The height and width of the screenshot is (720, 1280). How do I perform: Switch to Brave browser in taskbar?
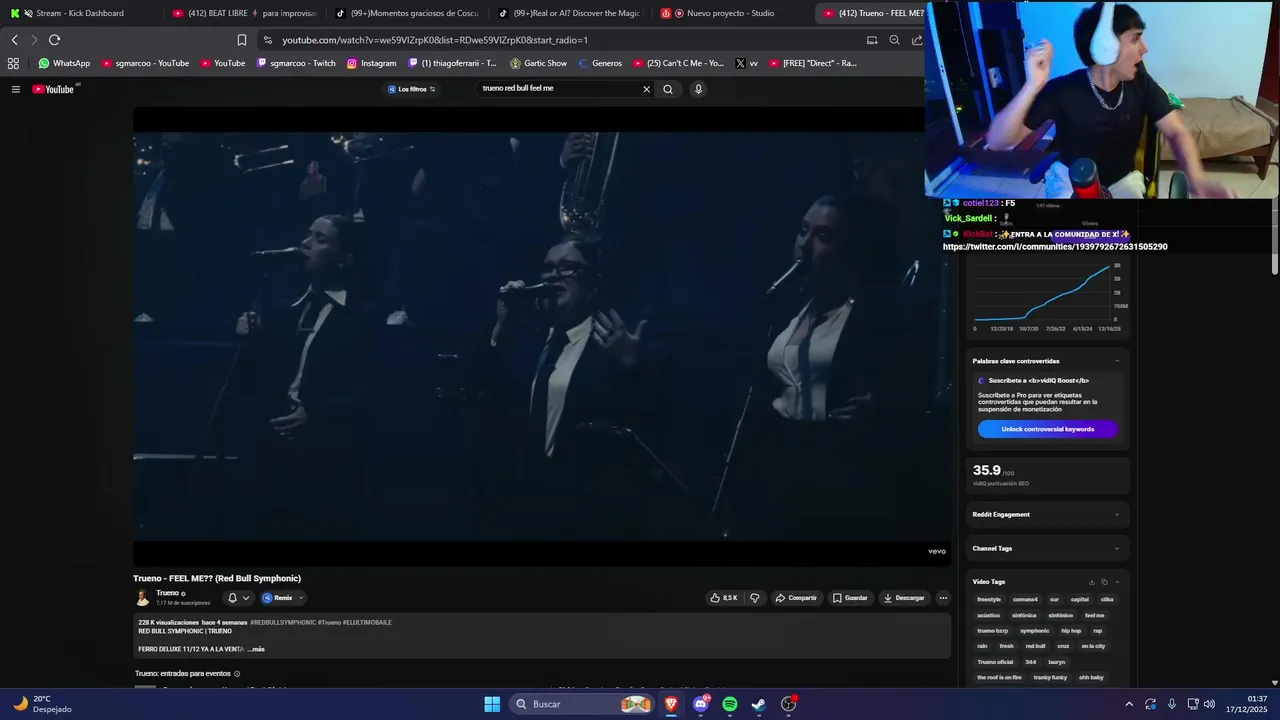point(671,704)
